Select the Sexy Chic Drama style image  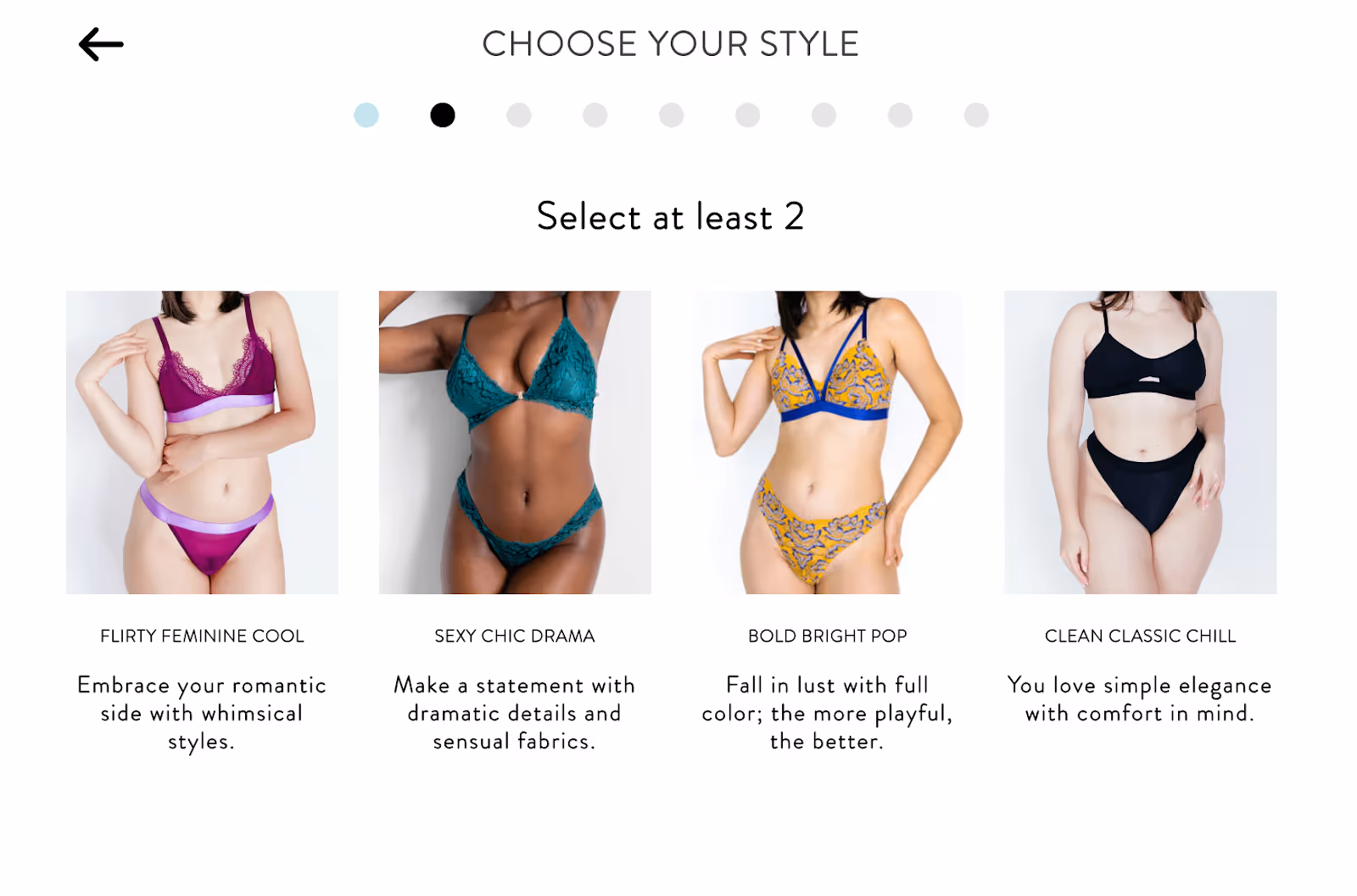point(515,442)
